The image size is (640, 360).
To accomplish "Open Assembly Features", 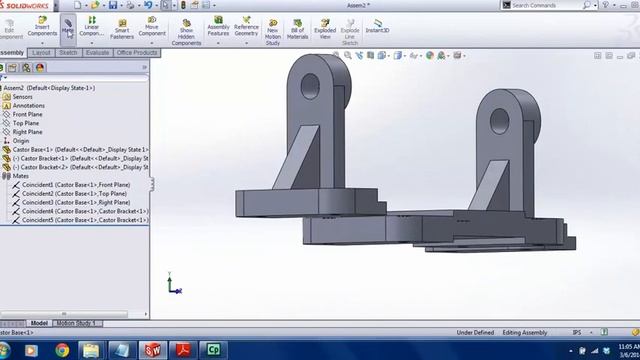I will pos(218,27).
